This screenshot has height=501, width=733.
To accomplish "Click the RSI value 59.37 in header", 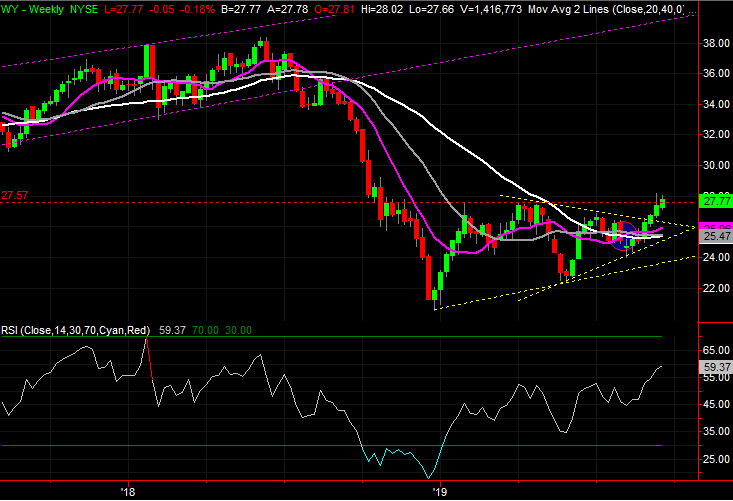I will coord(172,330).
